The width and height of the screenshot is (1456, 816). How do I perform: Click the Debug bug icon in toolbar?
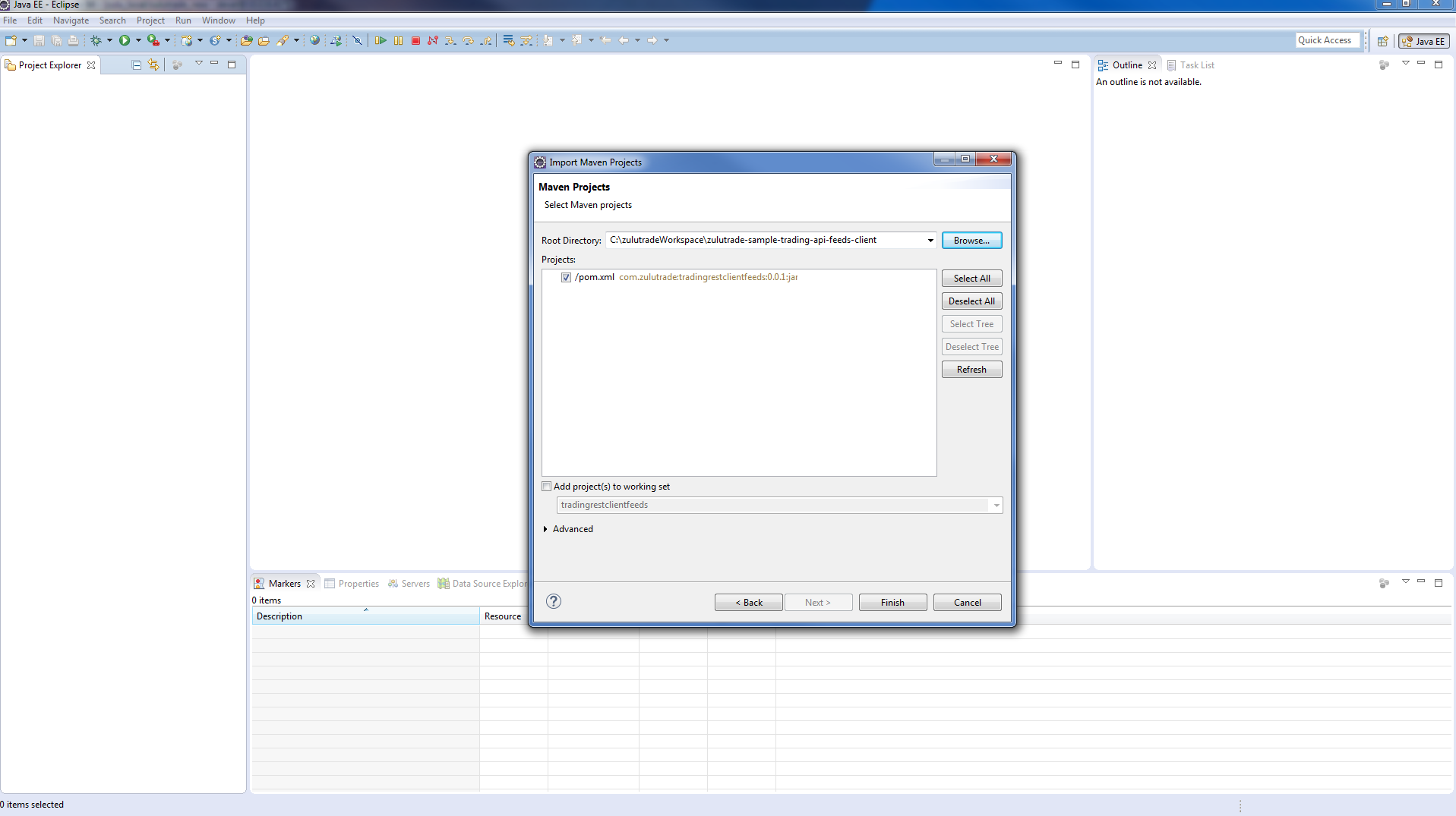click(x=96, y=40)
